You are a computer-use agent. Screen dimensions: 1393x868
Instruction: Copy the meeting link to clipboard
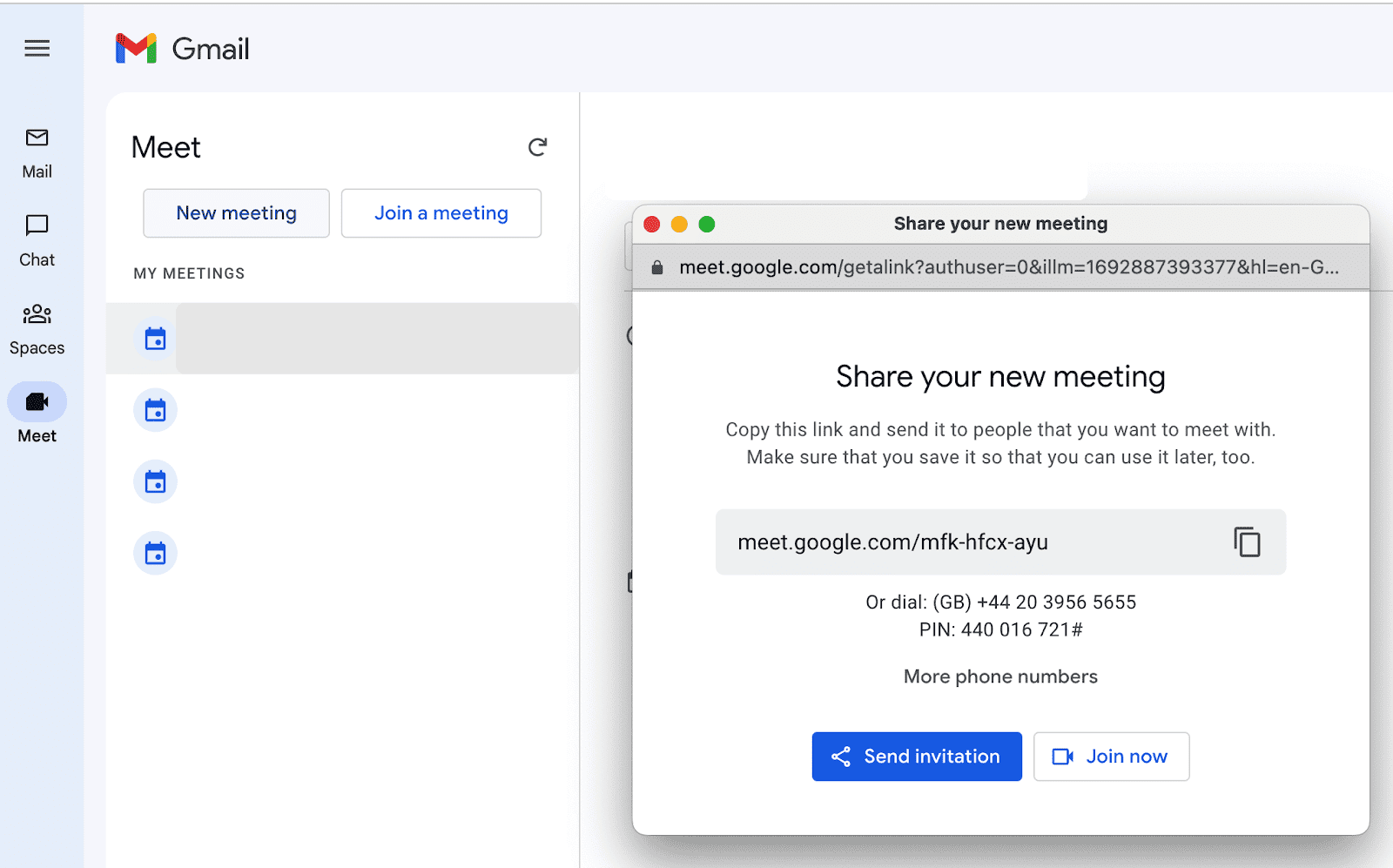[1247, 542]
